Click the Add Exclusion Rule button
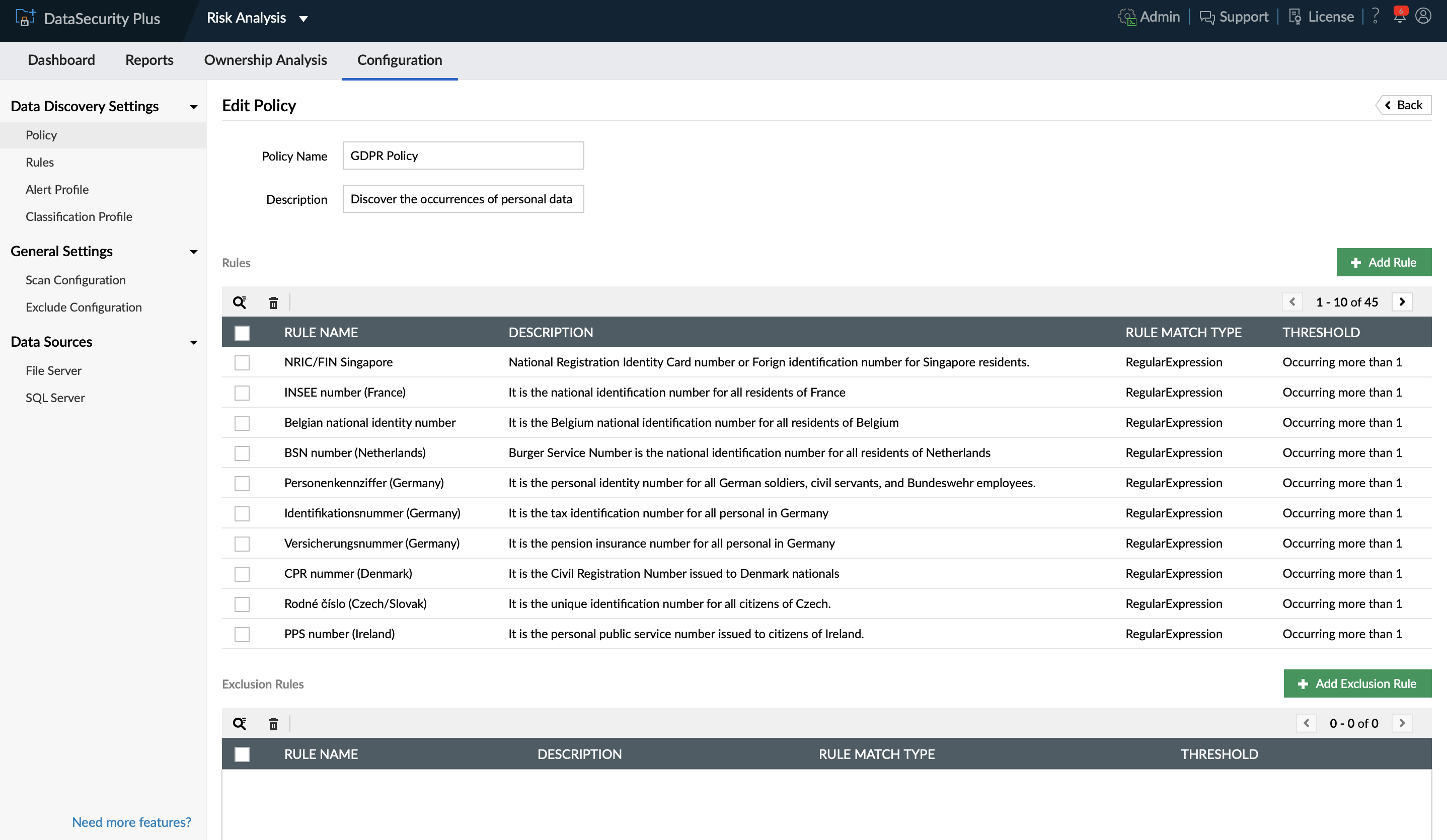Screen dimensions: 1447x840 coord(1357,684)
